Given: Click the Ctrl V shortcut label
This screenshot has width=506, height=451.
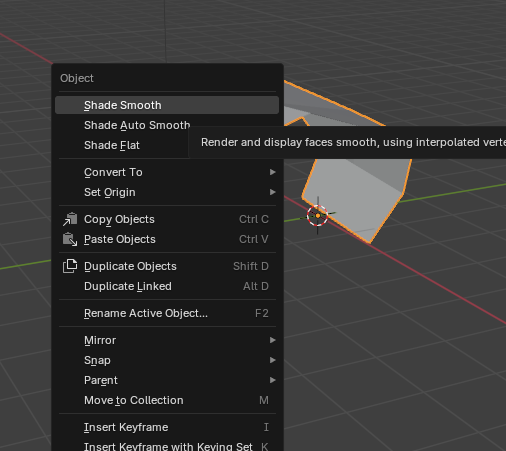Looking at the screenshot, I should [x=254, y=239].
